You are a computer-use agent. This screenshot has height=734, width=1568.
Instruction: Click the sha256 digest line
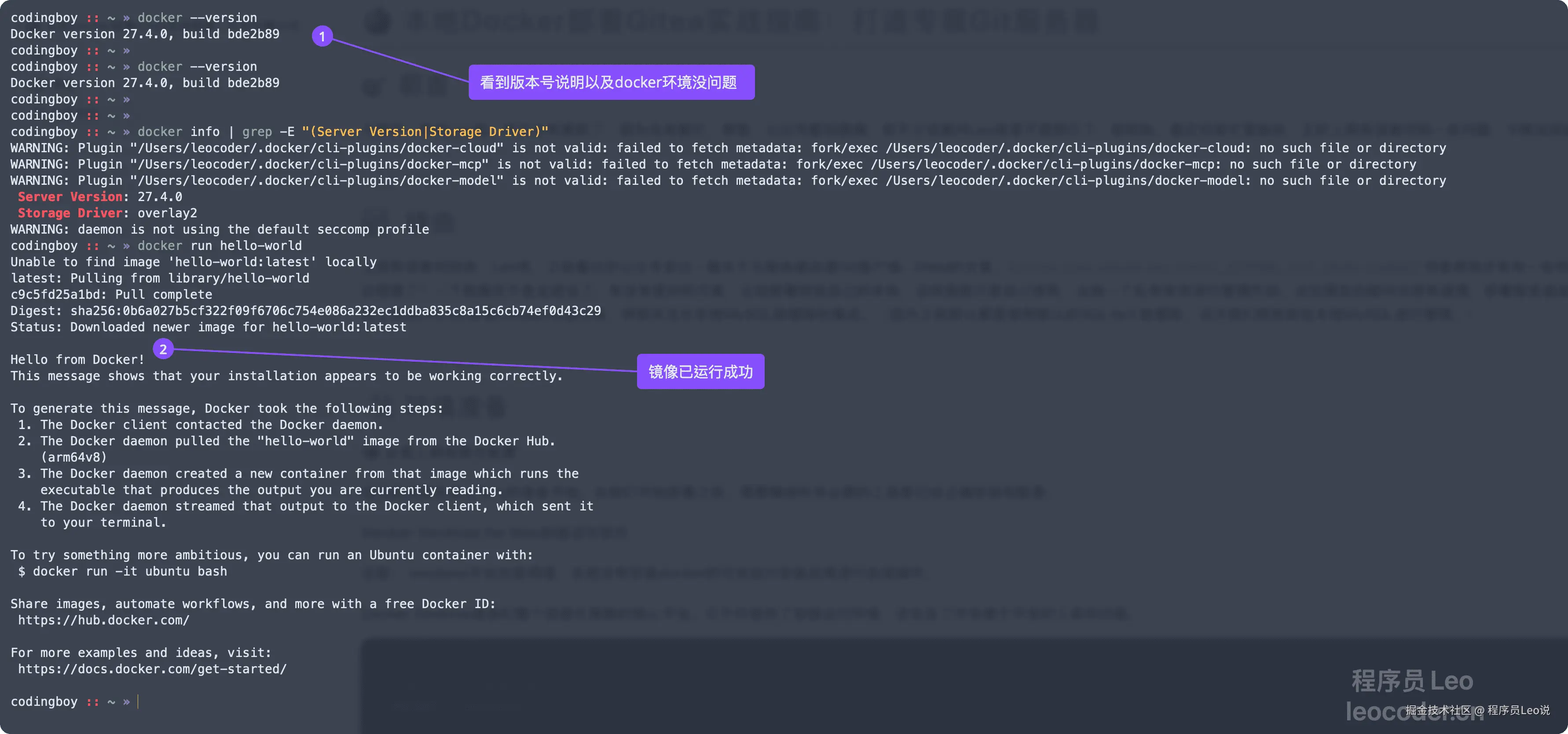point(305,311)
